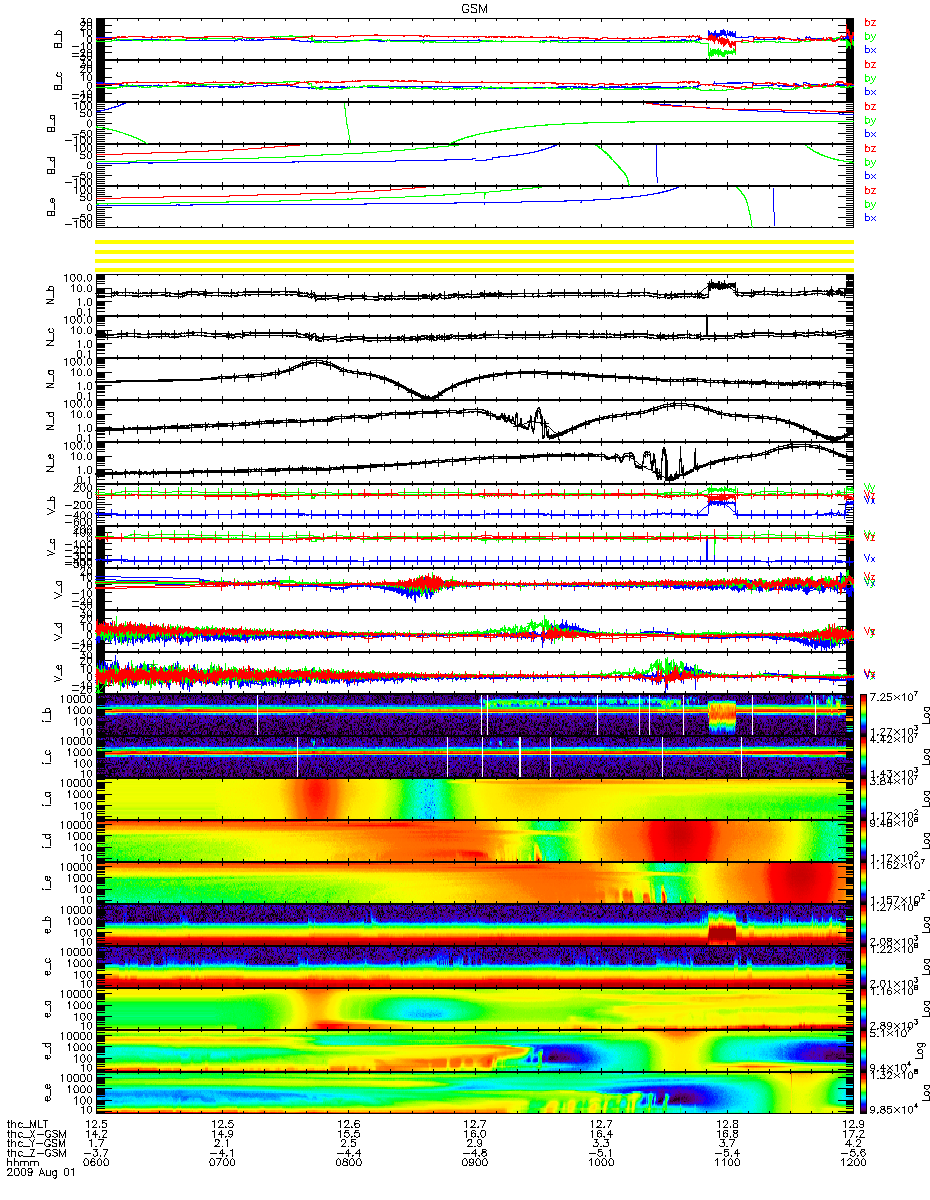930x1200 pixels.
Task: Click the bz legend label of panel B_b
Action: tap(870, 22)
